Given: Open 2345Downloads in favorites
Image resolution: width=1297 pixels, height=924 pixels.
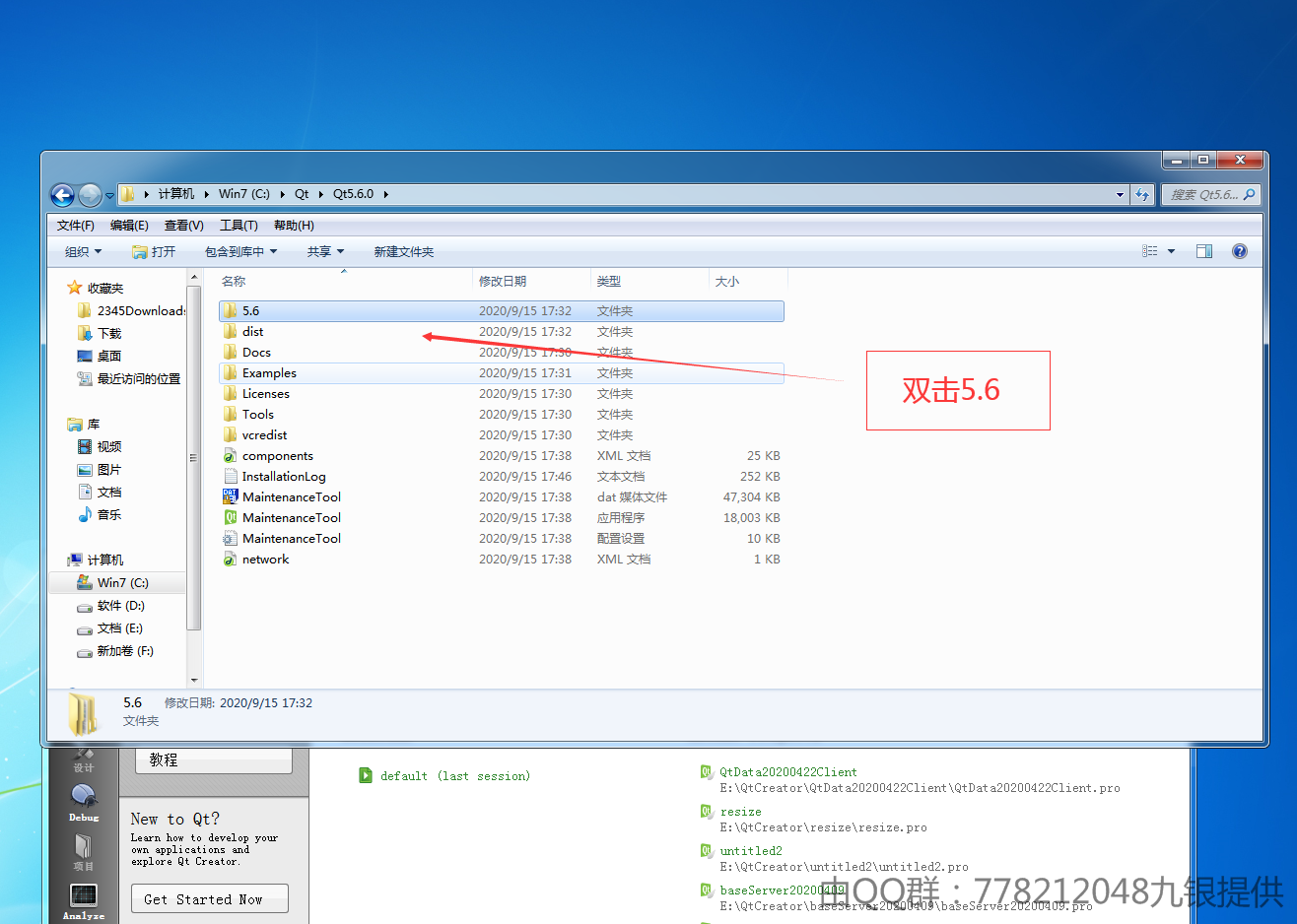Looking at the screenshot, I should pos(131,311).
